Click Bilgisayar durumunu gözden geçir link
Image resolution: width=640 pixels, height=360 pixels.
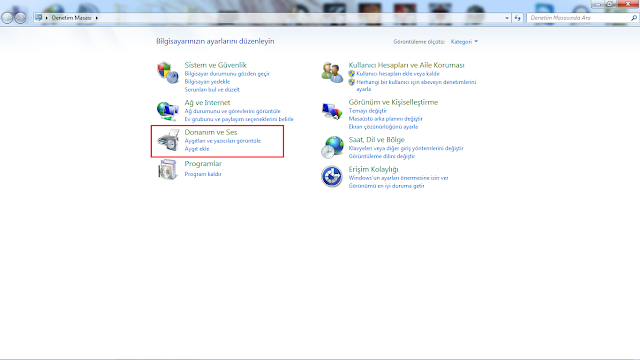pos(227,74)
